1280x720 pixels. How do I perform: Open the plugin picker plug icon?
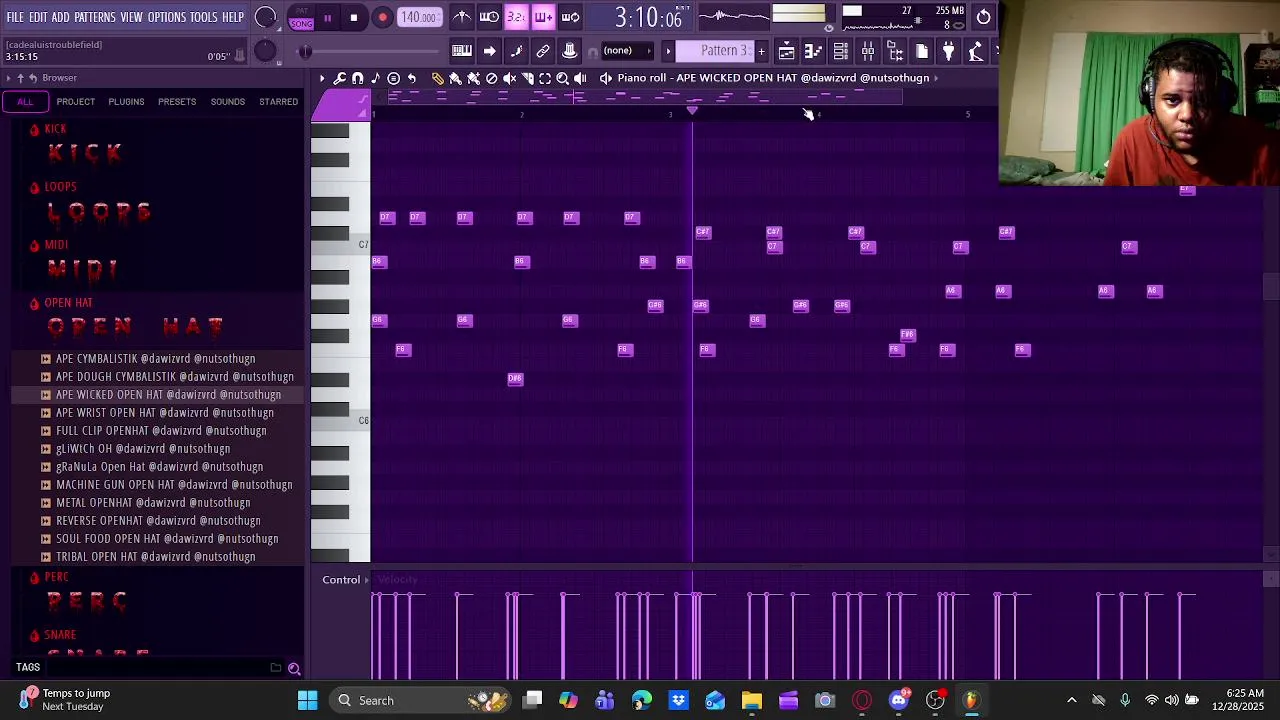pyautogui.click(x=948, y=51)
